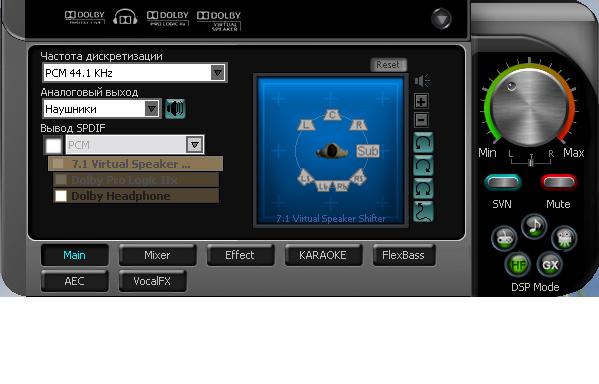Increase virtual speaker volume with plus icon
The width and height of the screenshot is (599, 384).
click(421, 102)
